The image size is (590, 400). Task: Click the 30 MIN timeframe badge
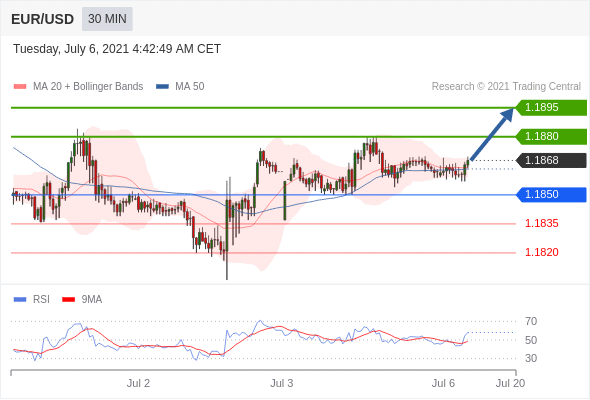click(107, 19)
